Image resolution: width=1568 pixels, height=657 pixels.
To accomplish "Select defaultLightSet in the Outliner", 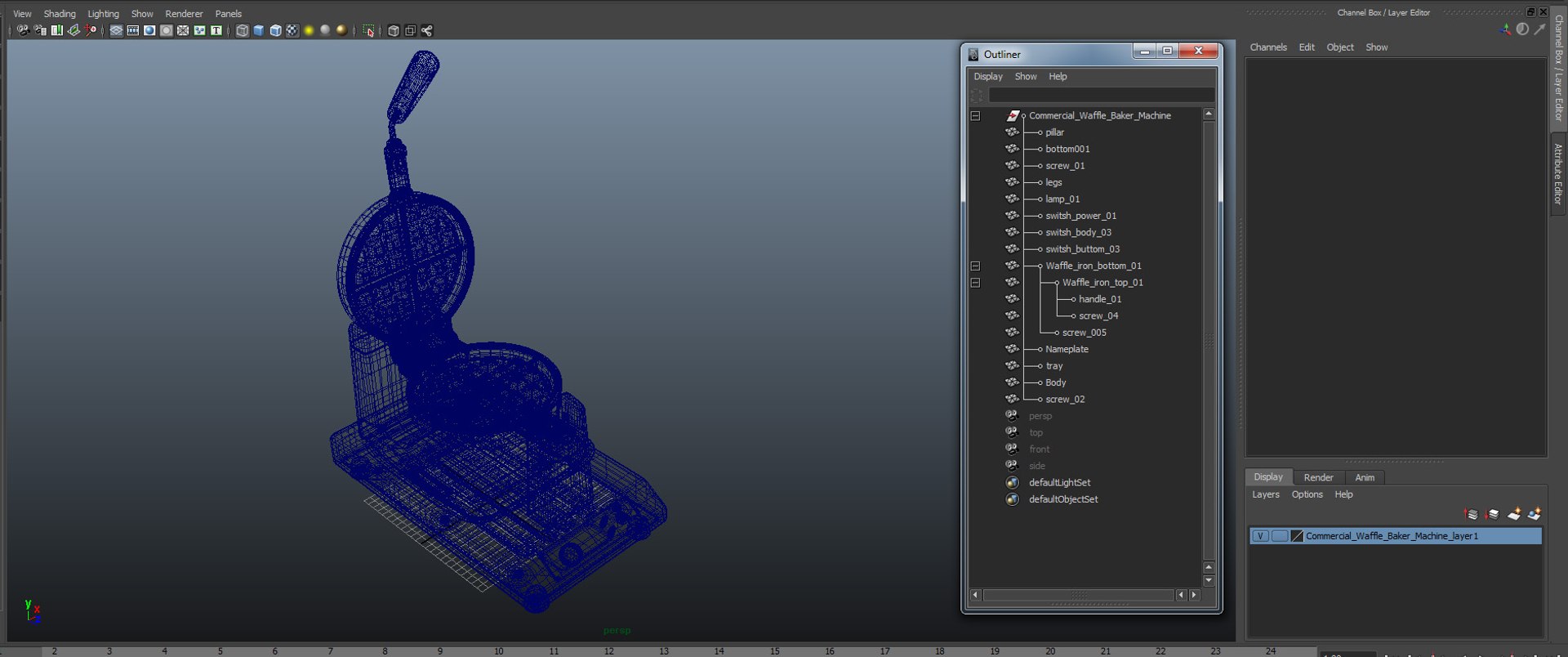I will click(x=1059, y=483).
